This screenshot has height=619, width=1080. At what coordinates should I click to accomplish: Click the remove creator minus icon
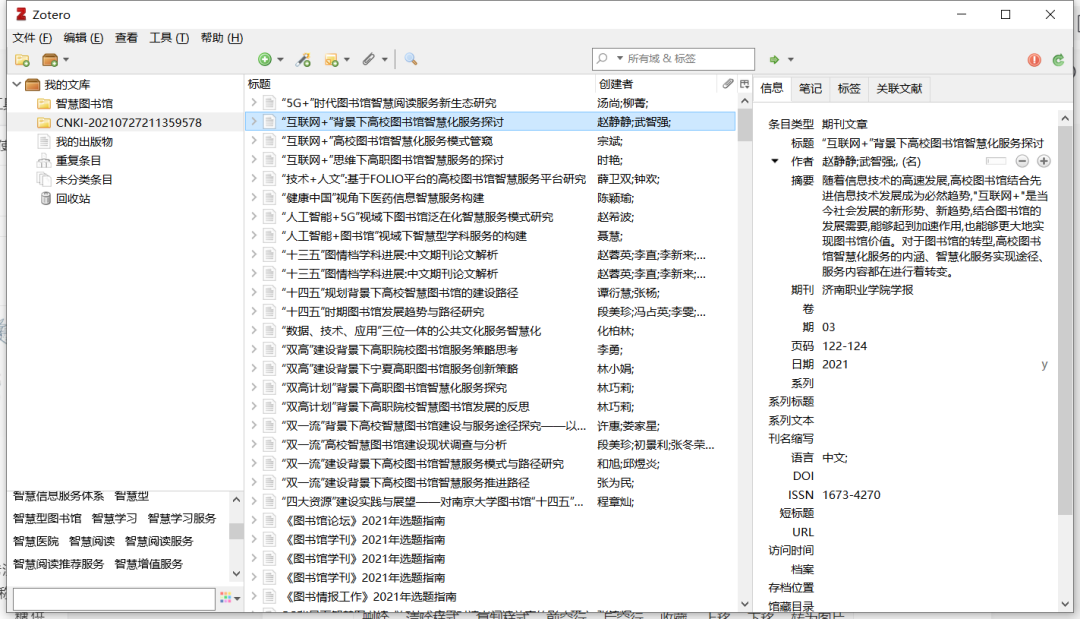point(1023,161)
